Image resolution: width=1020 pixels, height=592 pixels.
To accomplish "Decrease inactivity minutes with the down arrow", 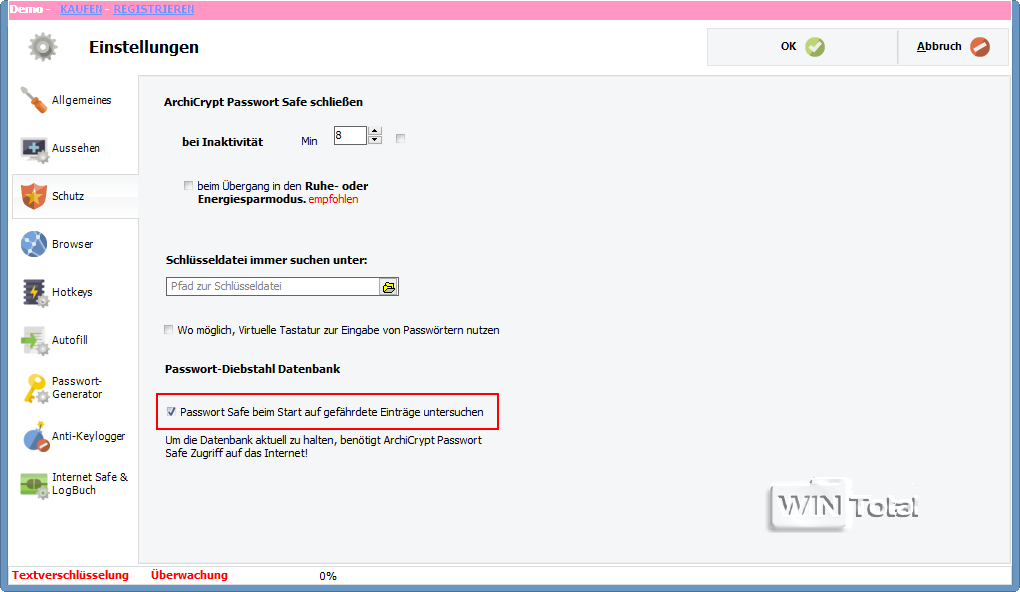I will coord(375,140).
